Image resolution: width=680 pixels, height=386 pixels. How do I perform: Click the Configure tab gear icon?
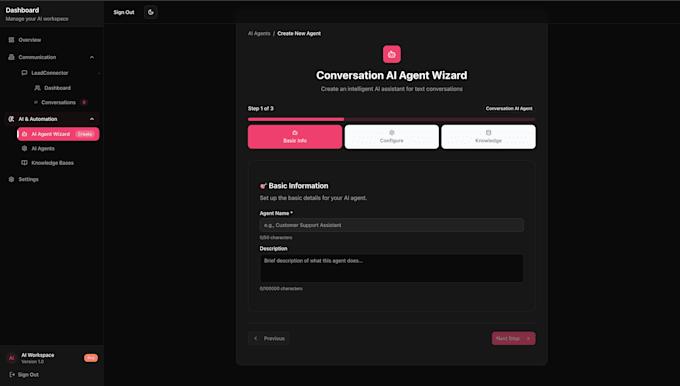coord(392,133)
